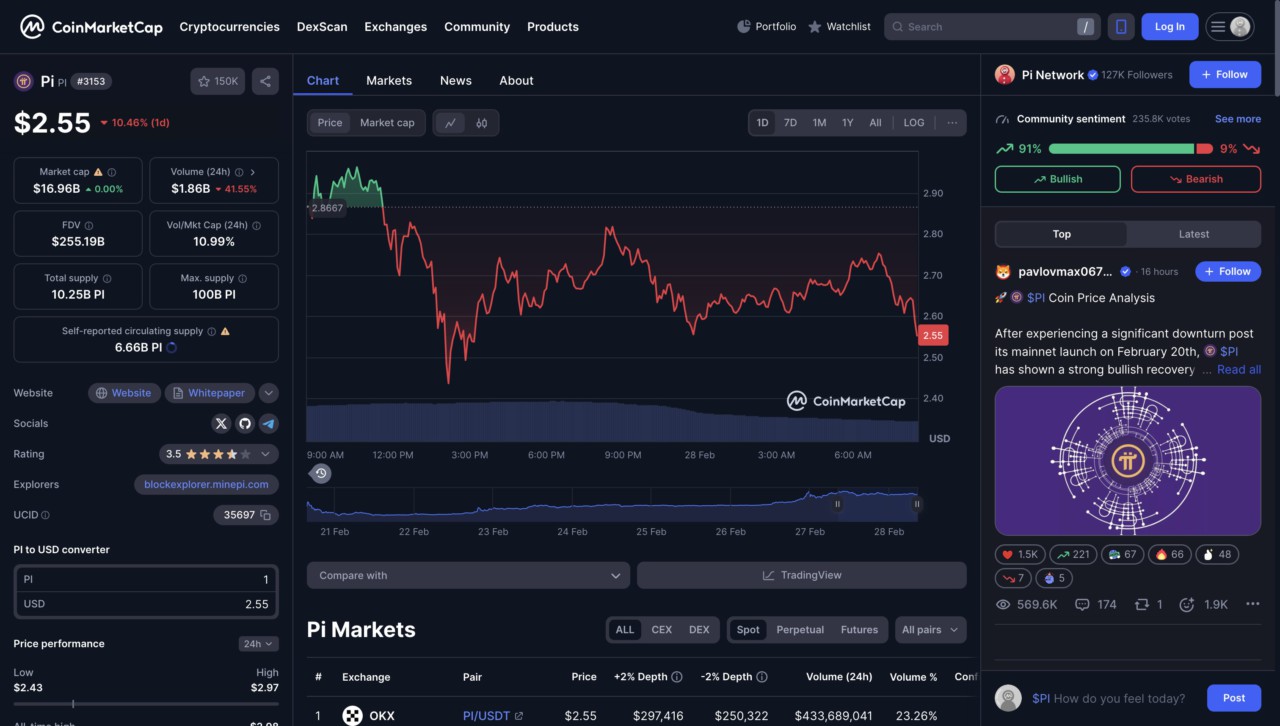Switch to the Markets tab
Image resolution: width=1280 pixels, height=726 pixels.
click(x=389, y=80)
